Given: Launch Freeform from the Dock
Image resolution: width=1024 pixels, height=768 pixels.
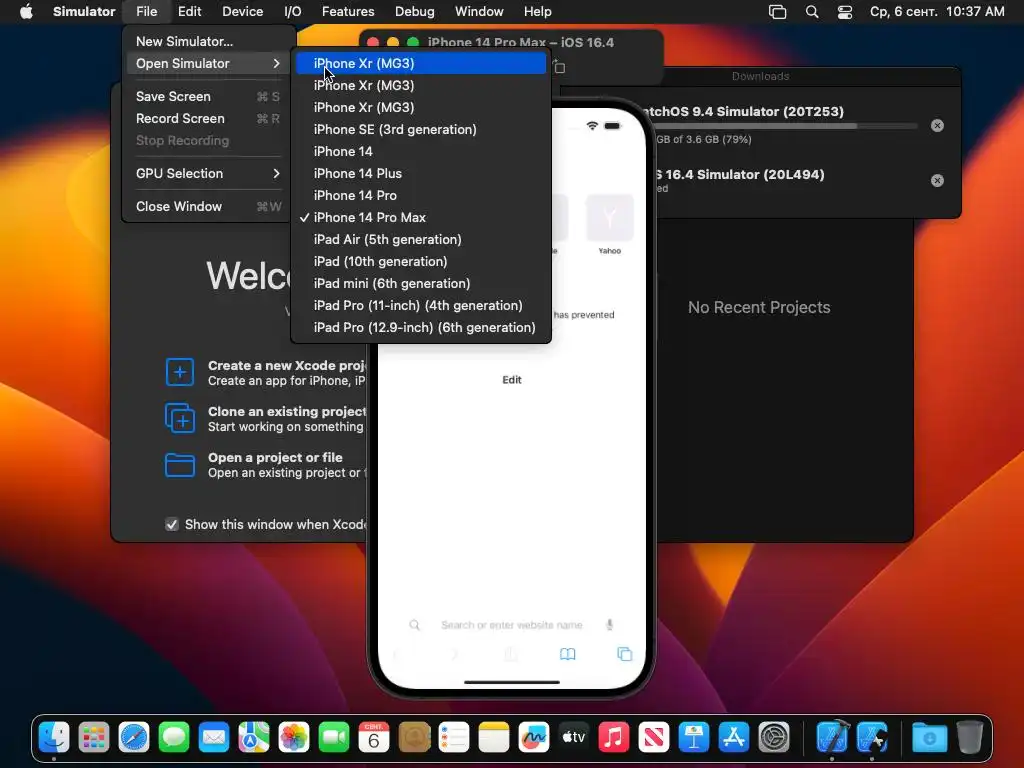Looking at the screenshot, I should tap(534, 738).
